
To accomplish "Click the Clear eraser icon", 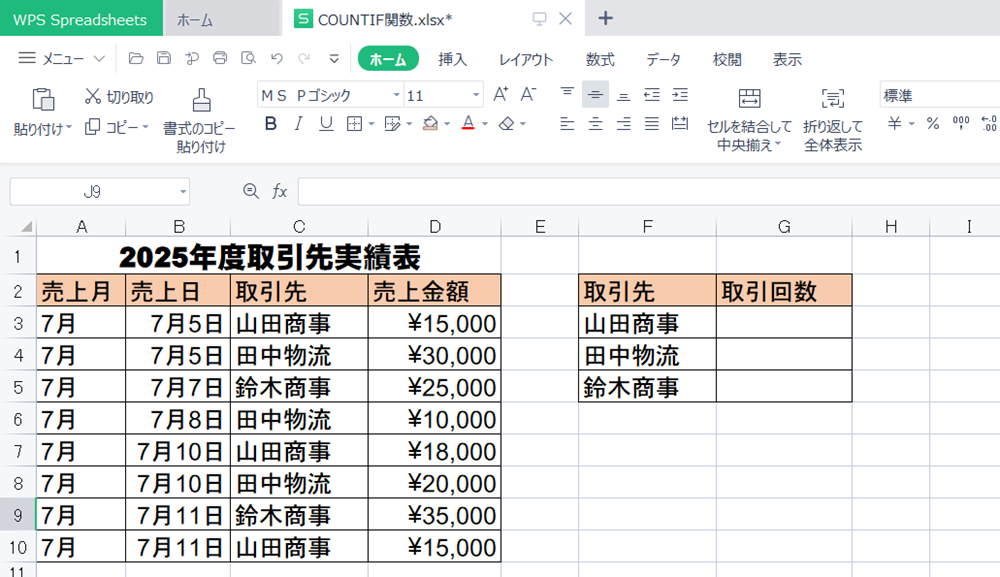I will pyautogui.click(x=506, y=124).
